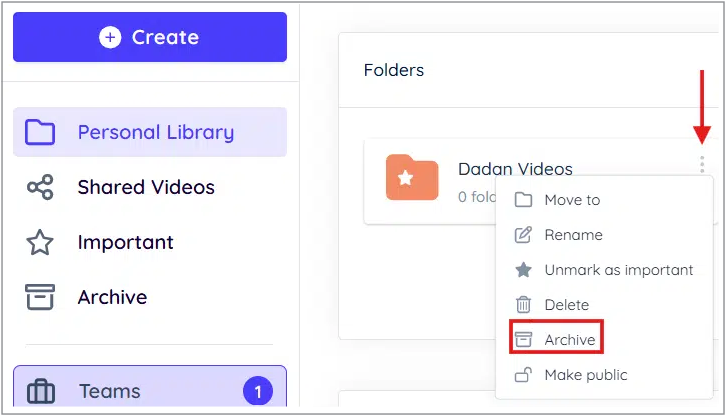
Task: Open Shared Videos in sidebar
Action: (x=145, y=187)
